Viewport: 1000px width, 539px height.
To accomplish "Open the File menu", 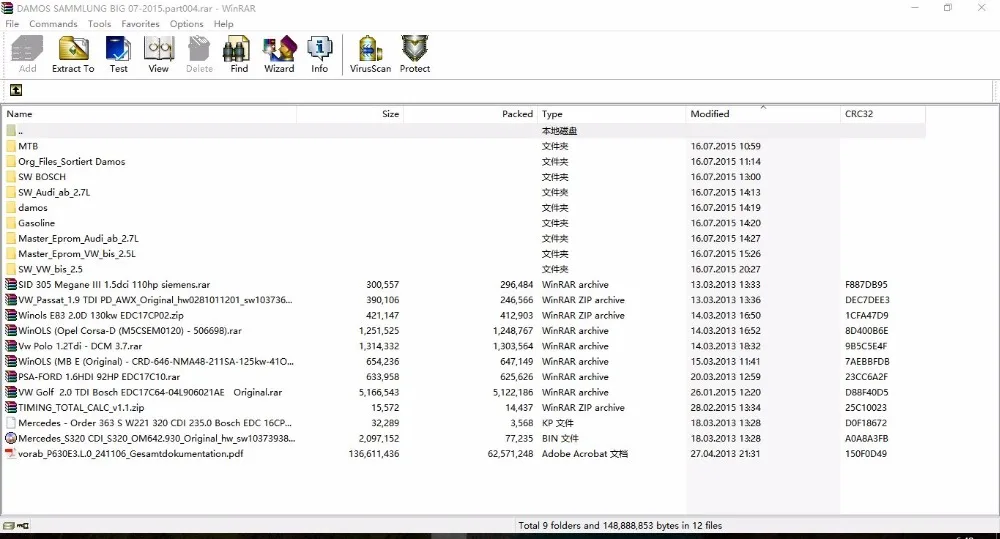I will pos(12,24).
